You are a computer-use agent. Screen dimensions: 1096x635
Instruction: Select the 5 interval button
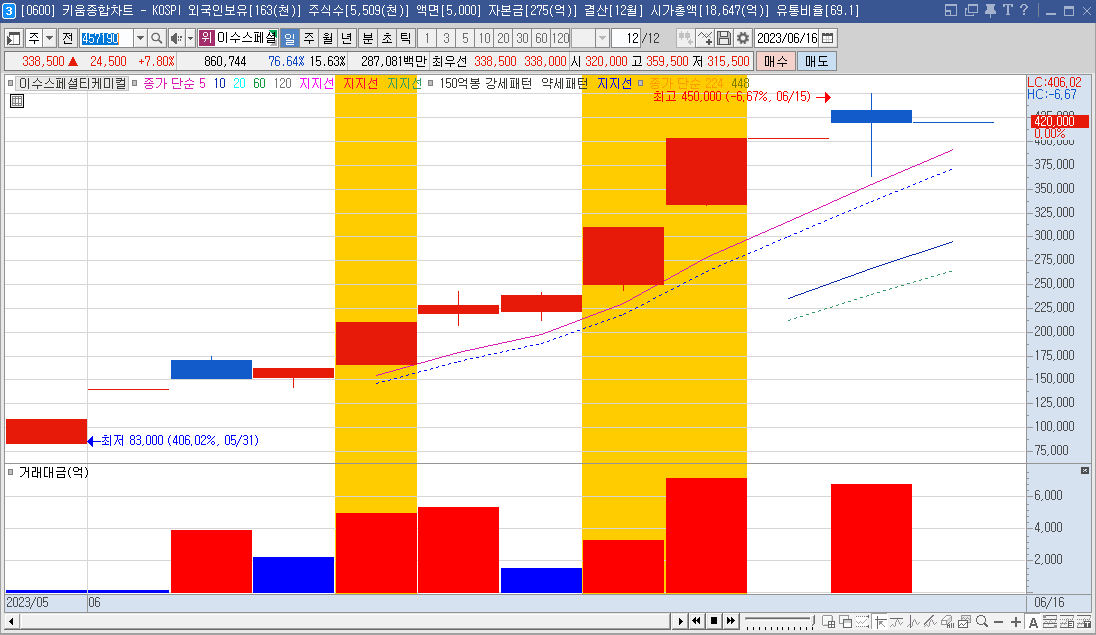point(465,38)
